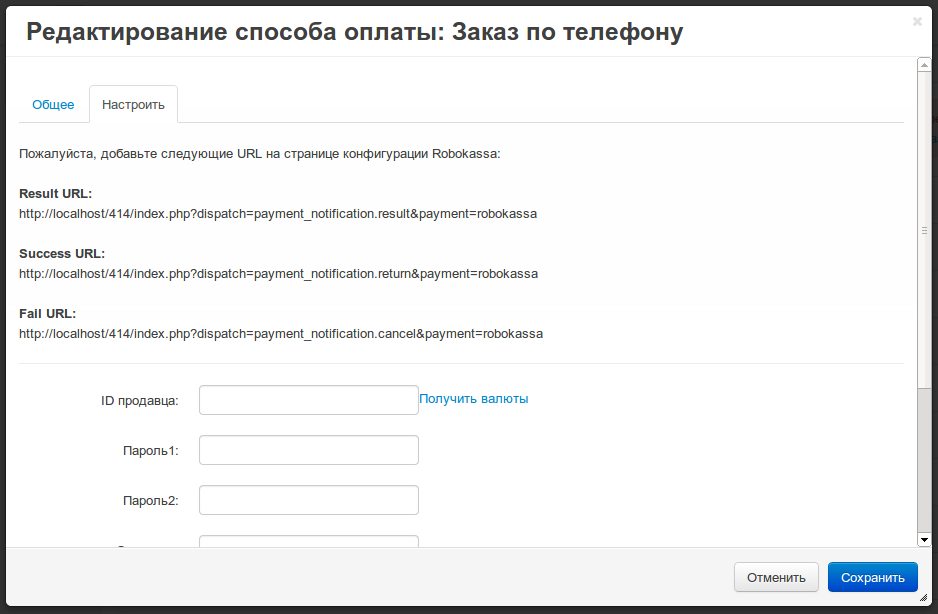Click into the Пароль1 text box
The image size is (938, 614).
(308, 450)
